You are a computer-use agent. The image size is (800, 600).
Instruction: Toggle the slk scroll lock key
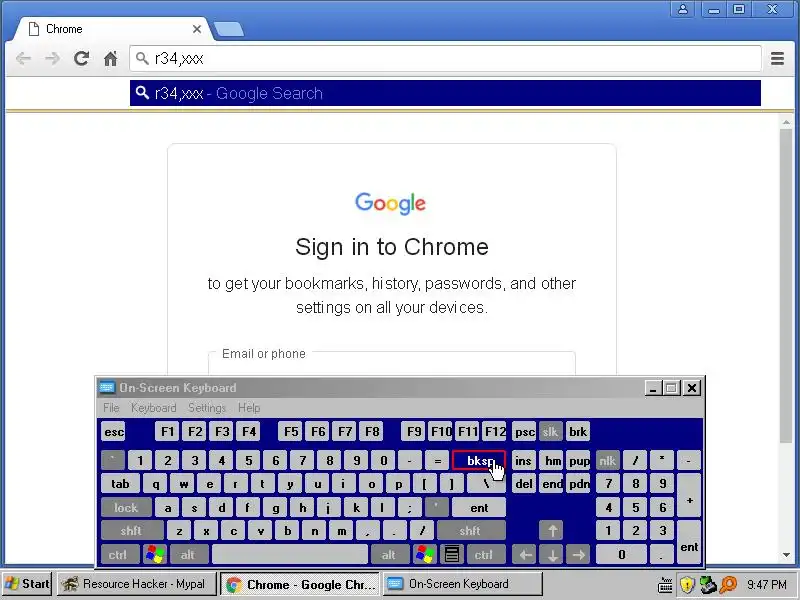[550, 432]
